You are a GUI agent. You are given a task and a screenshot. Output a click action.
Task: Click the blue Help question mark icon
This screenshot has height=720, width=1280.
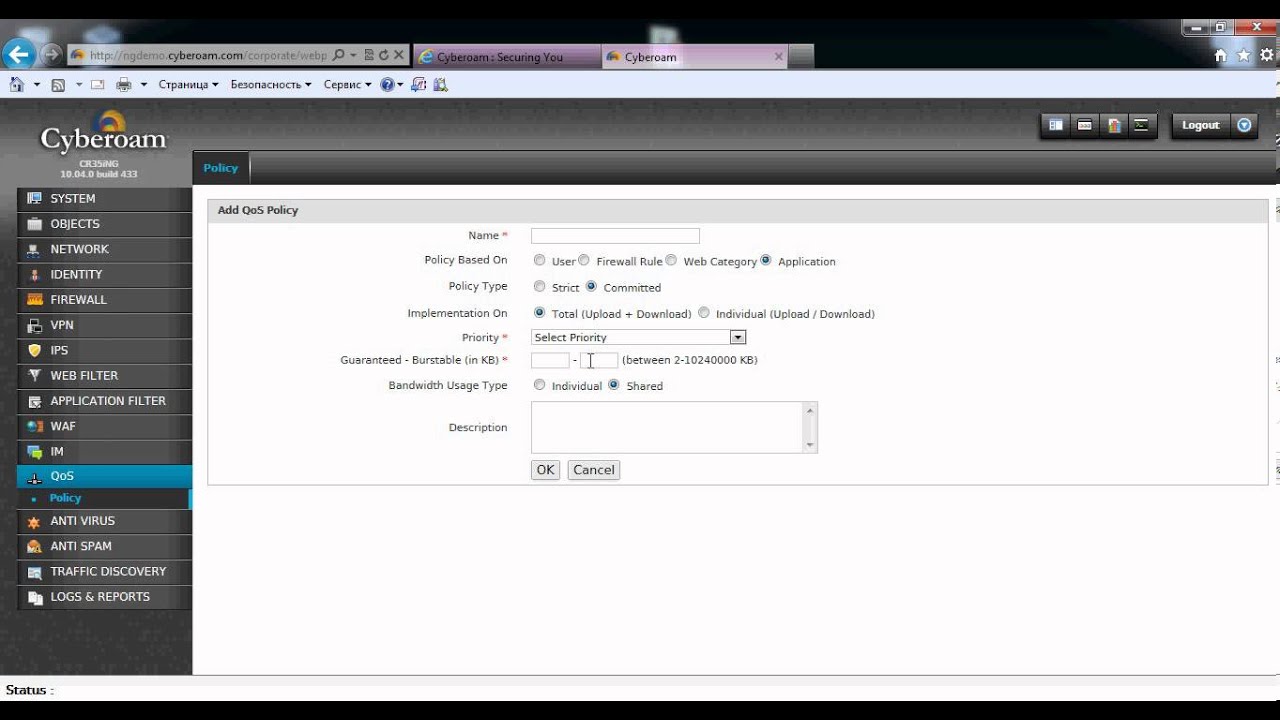(x=387, y=85)
